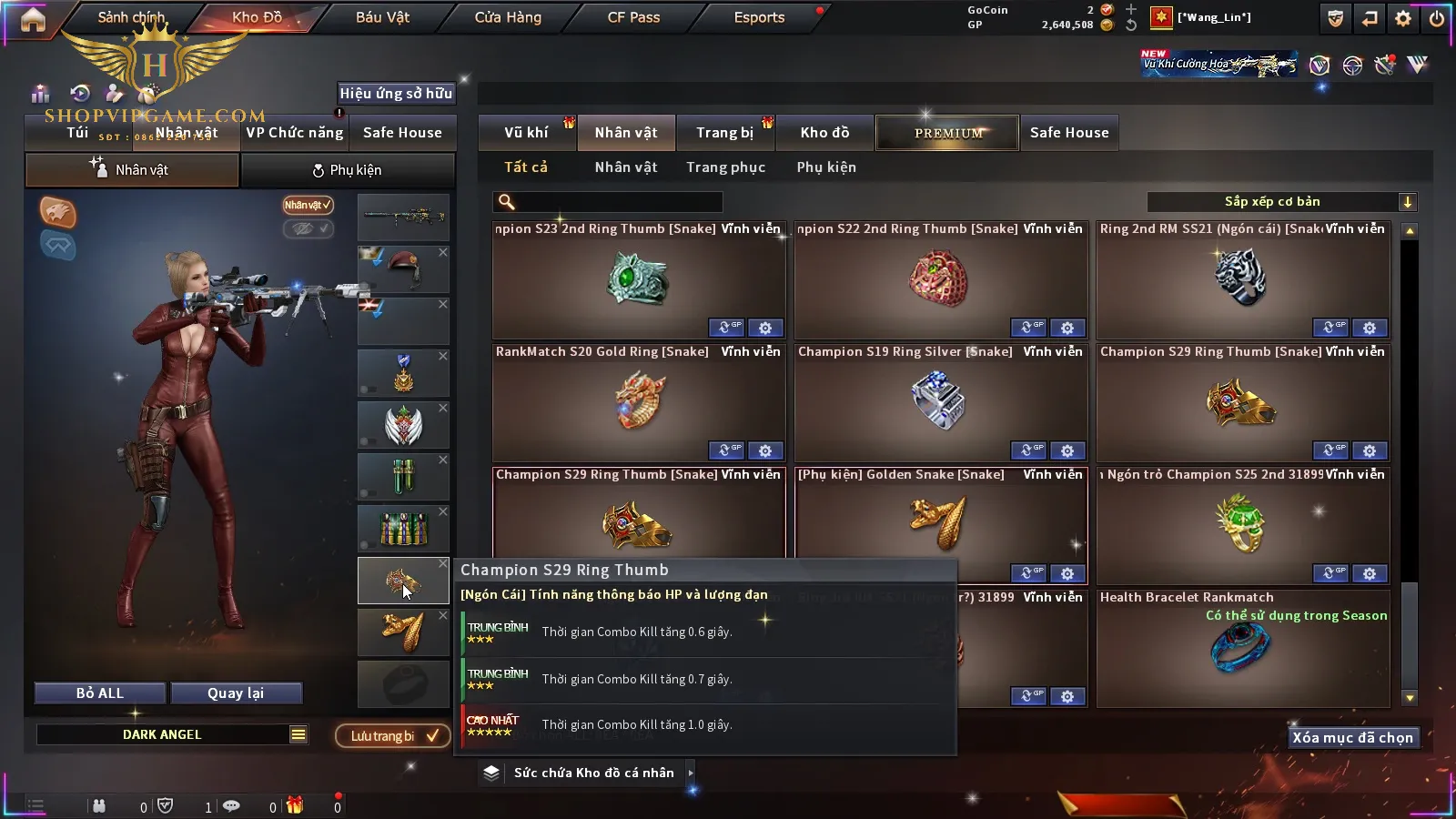Viewport: 1456px width, 819px height.
Task: Open the Sắp xếp cơ bản sort dropdown
Action: click(x=1282, y=202)
